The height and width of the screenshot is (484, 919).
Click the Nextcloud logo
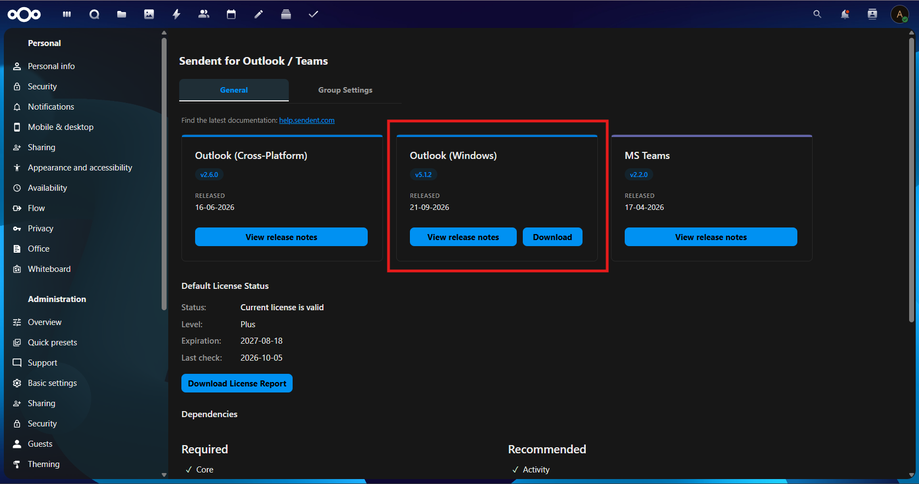(x=24, y=14)
